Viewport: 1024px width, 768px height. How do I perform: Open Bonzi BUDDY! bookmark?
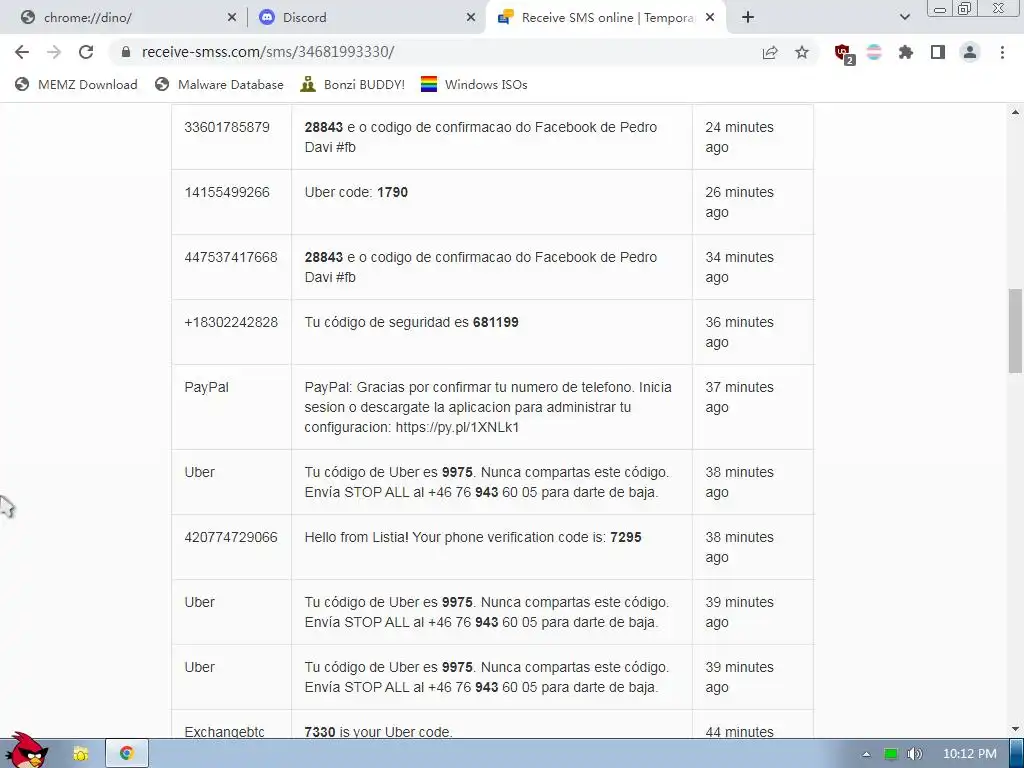tap(353, 84)
